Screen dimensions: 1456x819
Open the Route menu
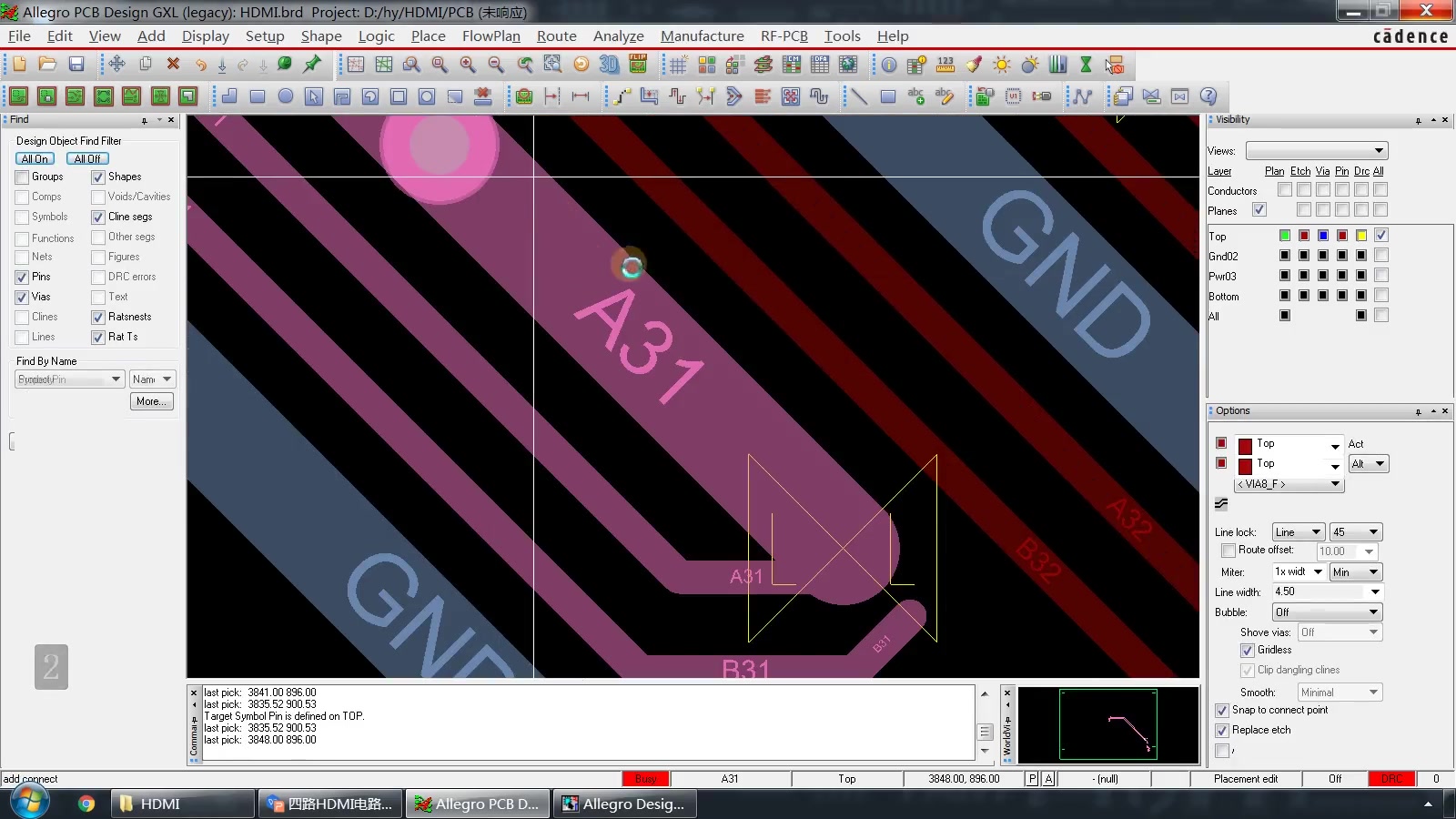pyautogui.click(x=556, y=36)
